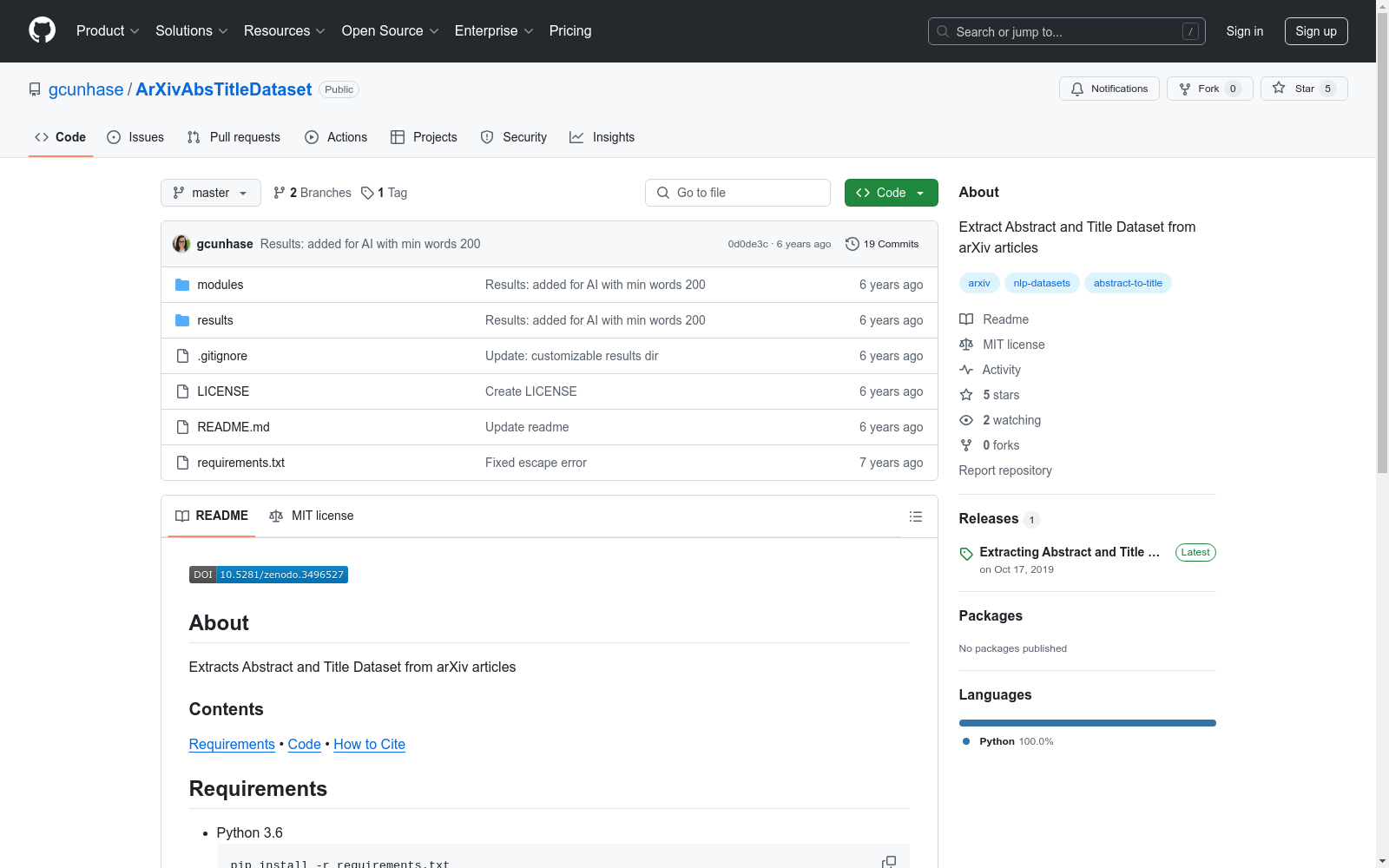
Task: Click the .gitignore file icon
Action: [182, 356]
